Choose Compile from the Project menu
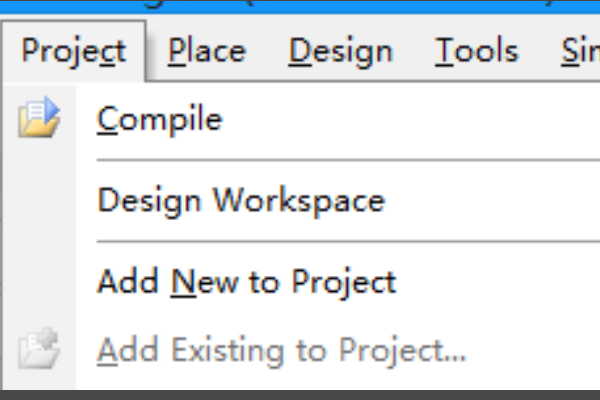The image size is (600, 400). pyautogui.click(x=160, y=120)
